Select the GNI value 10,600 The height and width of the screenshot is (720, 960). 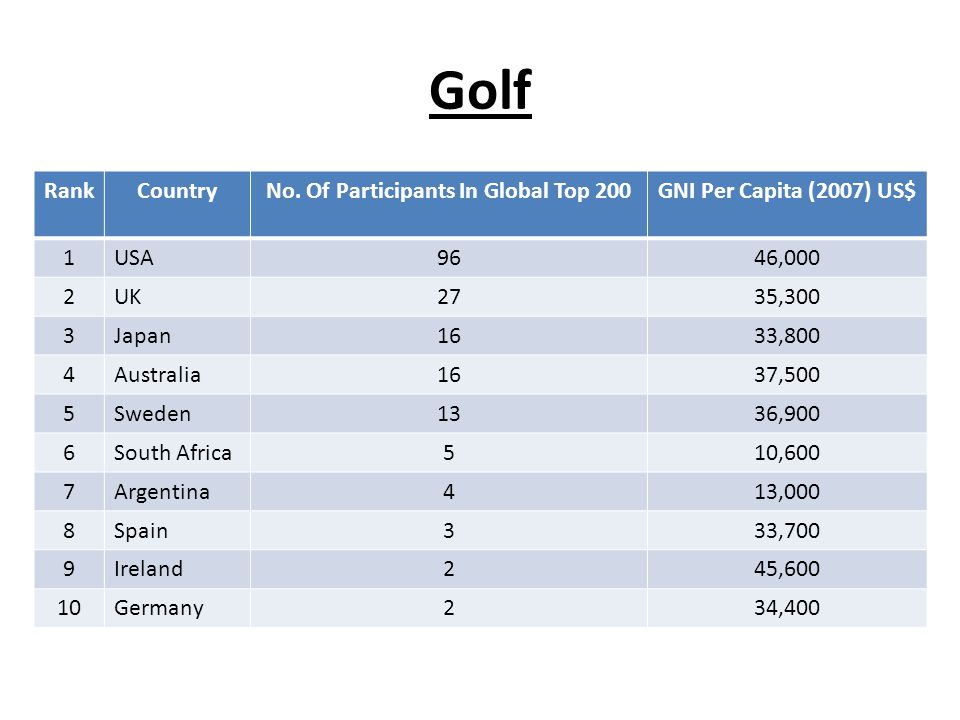pos(787,452)
